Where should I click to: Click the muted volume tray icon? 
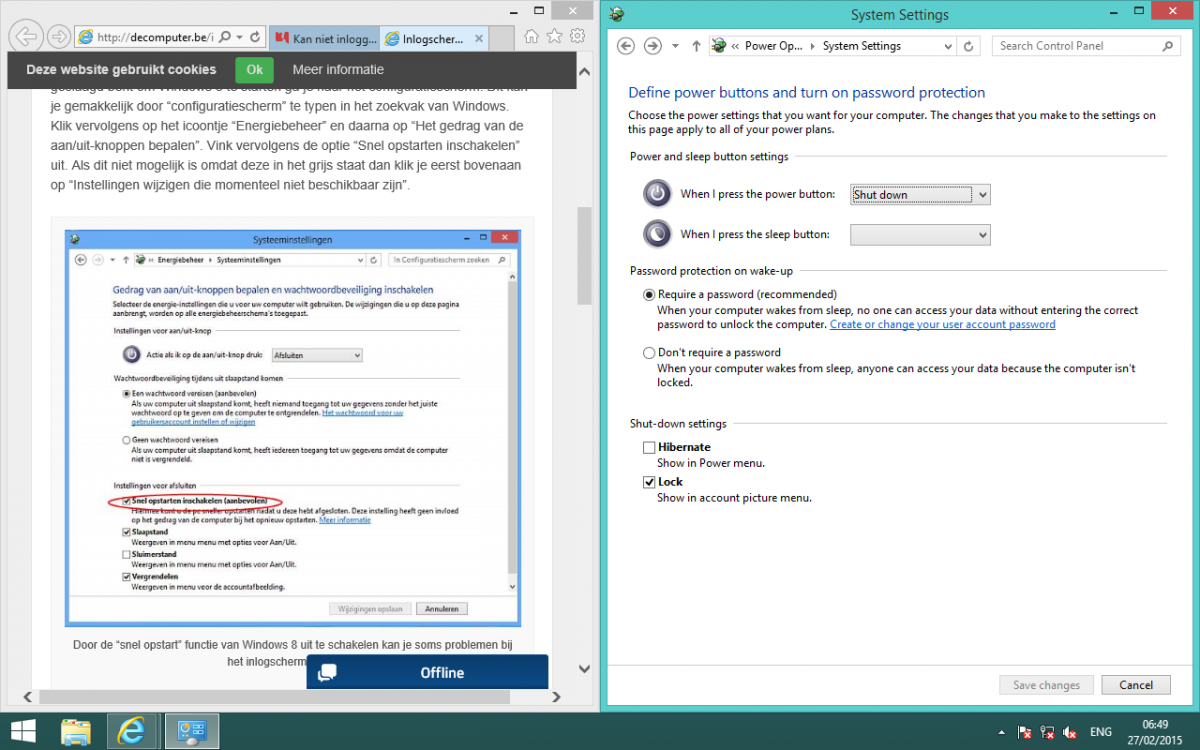pos(1070,732)
